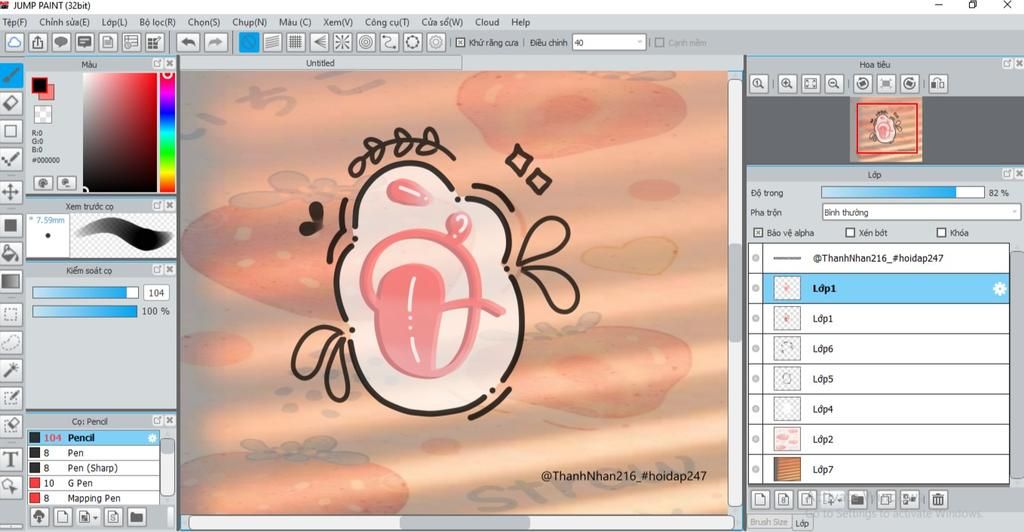Click zoom out icon in Hoa tiêu panel
This screenshot has width=1024, height=532.
coord(834,84)
